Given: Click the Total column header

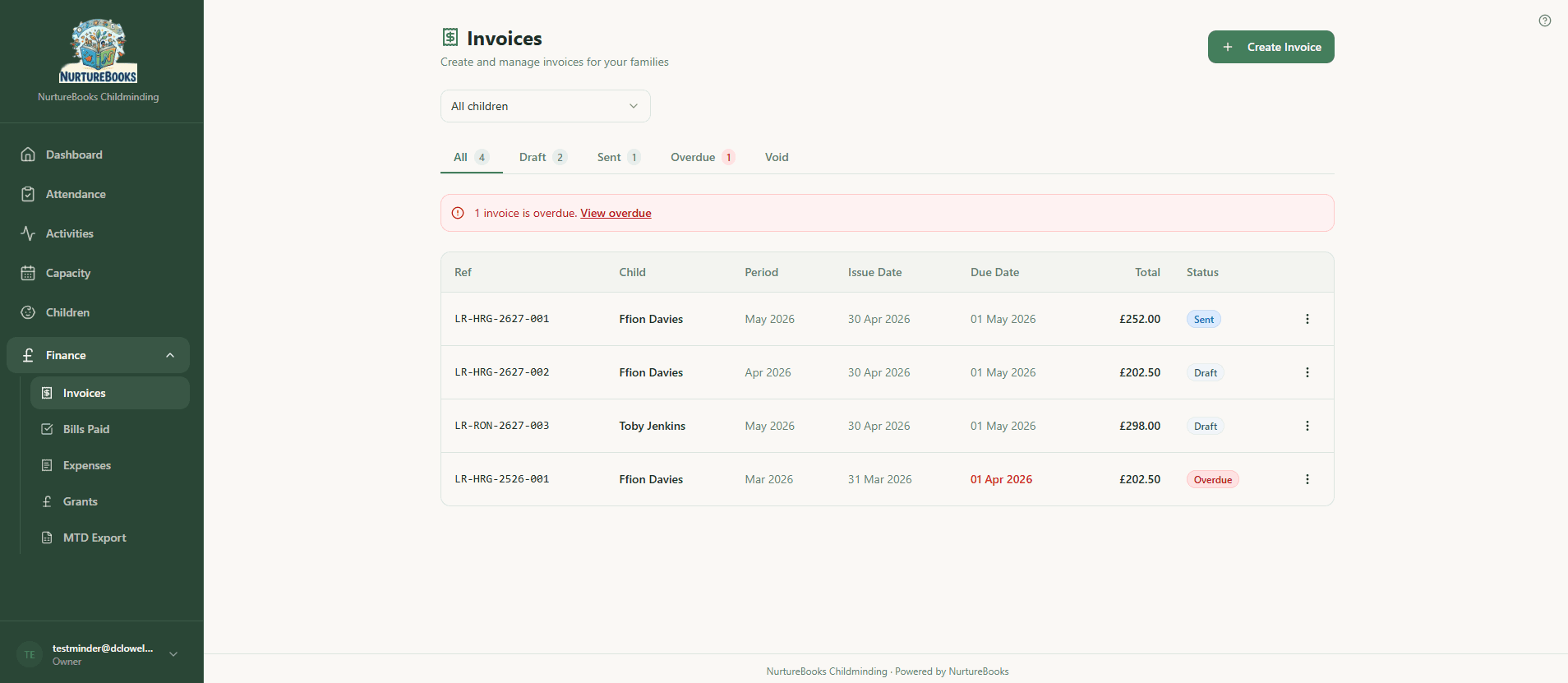Looking at the screenshot, I should pyautogui.click(x=1147, y=272).
